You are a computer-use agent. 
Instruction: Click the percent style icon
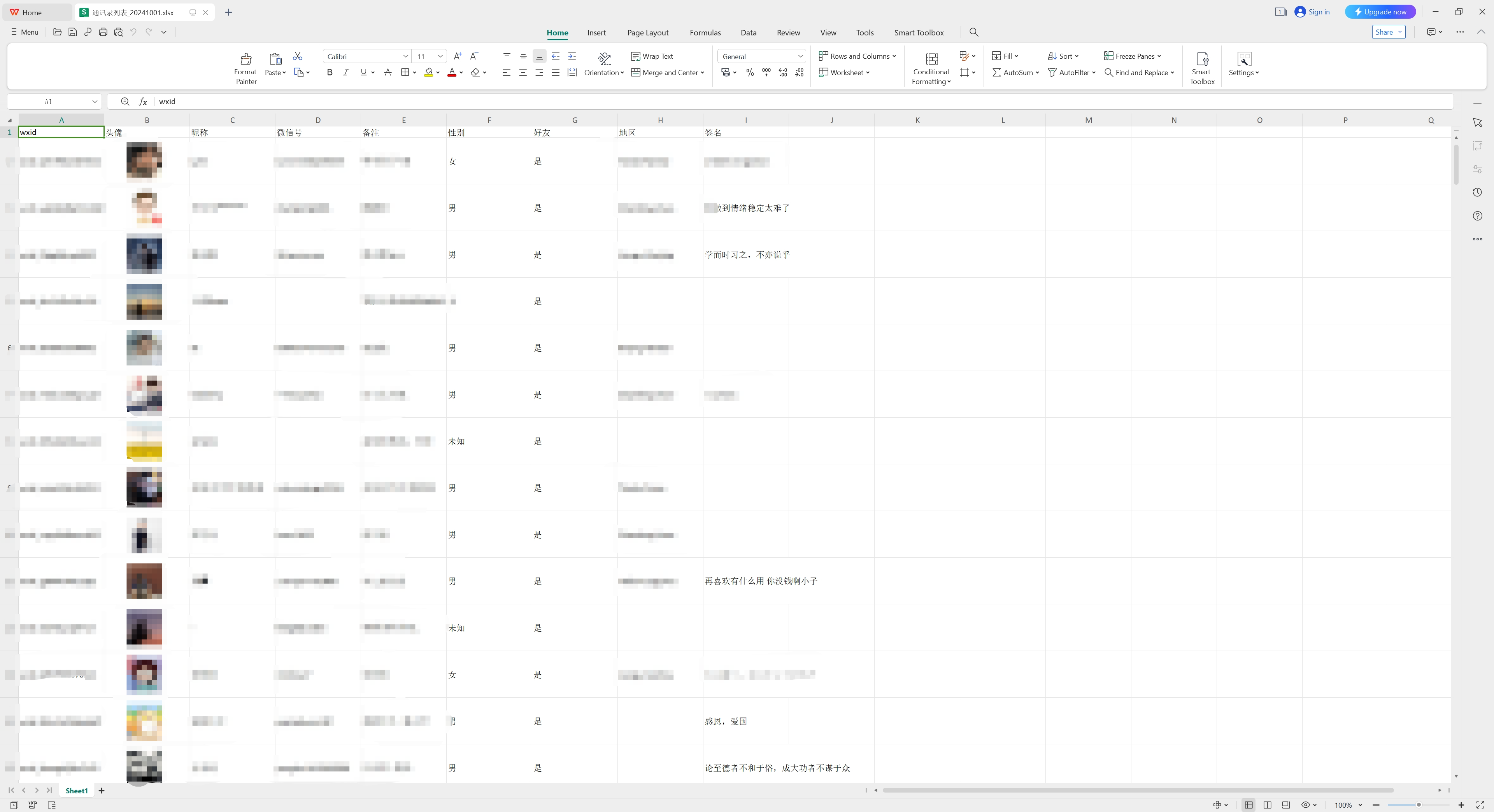pos(750,72)
